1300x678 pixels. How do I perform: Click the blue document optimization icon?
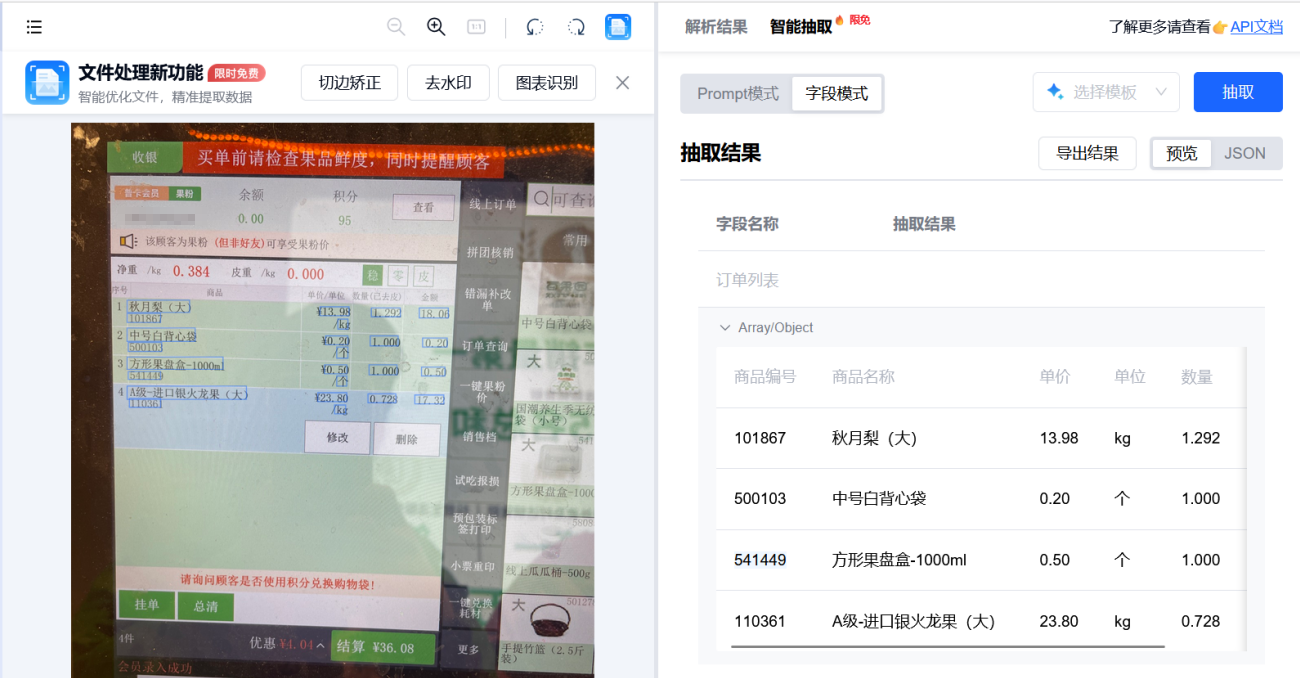[x=618, y=27]
